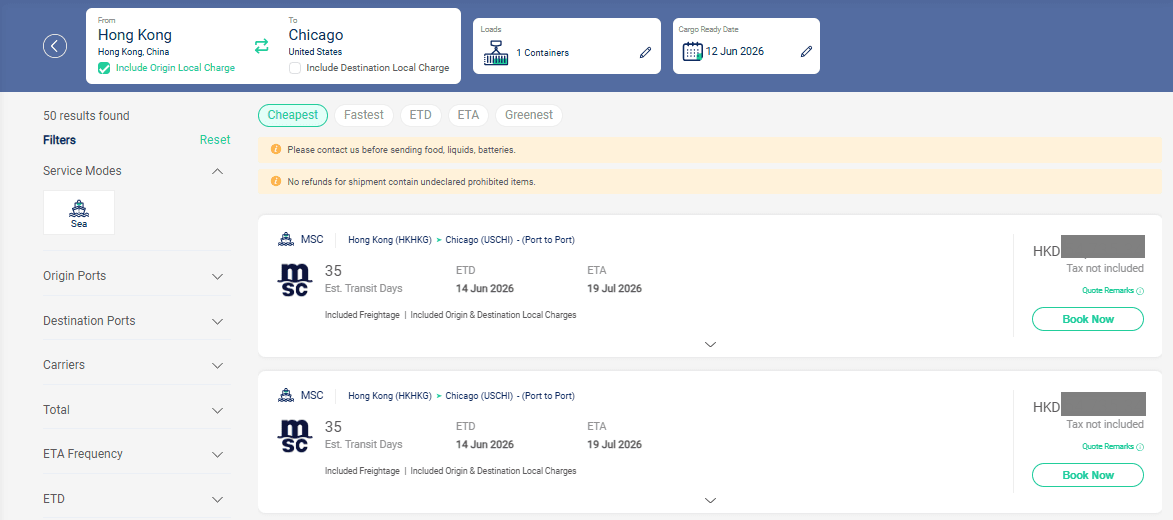The width and height of the screenshot is (1173, 520).
Task: Expand the ETD filter section
Action: 217,499
